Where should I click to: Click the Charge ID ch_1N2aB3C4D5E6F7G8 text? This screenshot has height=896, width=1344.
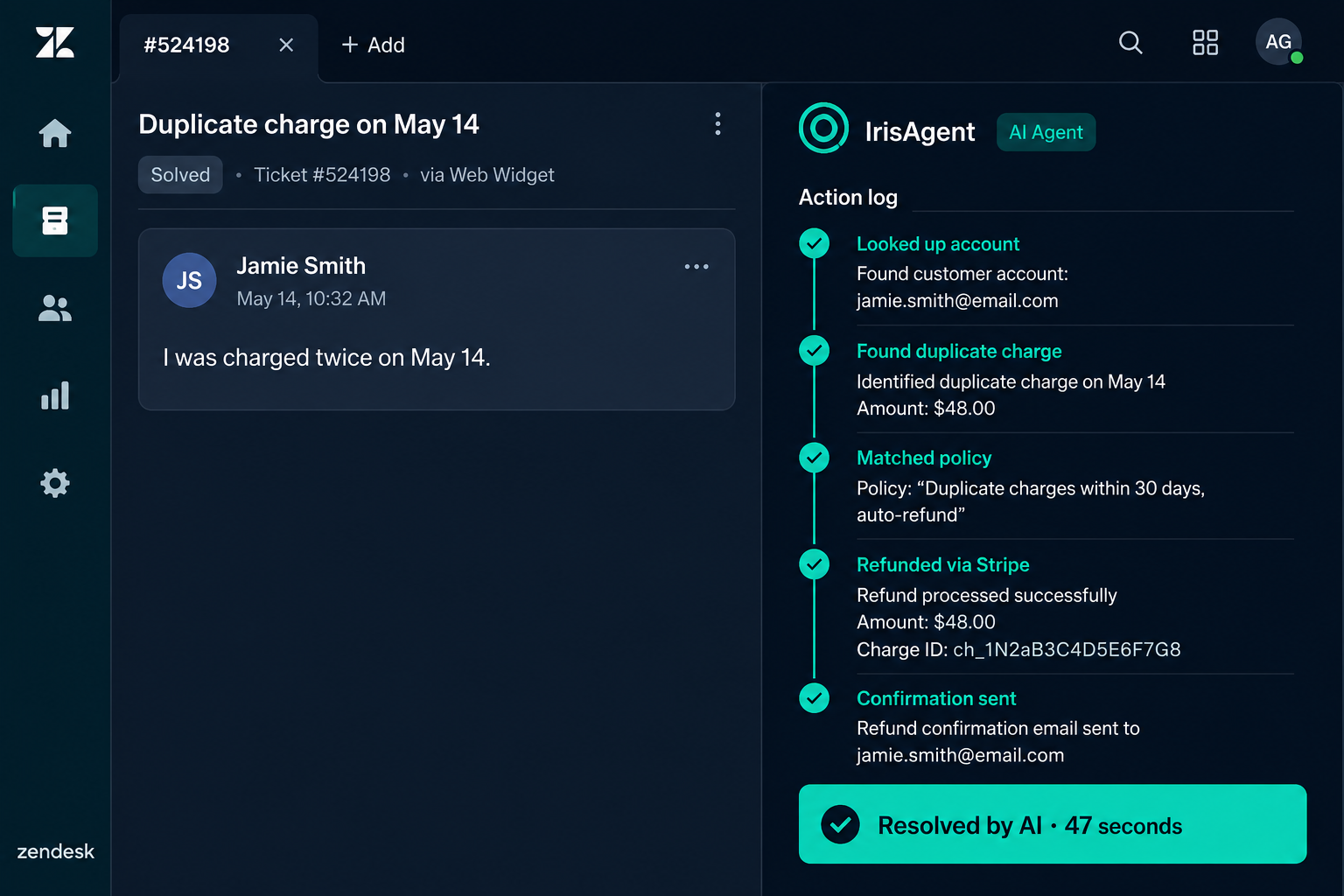click(x=1018, y=649)
